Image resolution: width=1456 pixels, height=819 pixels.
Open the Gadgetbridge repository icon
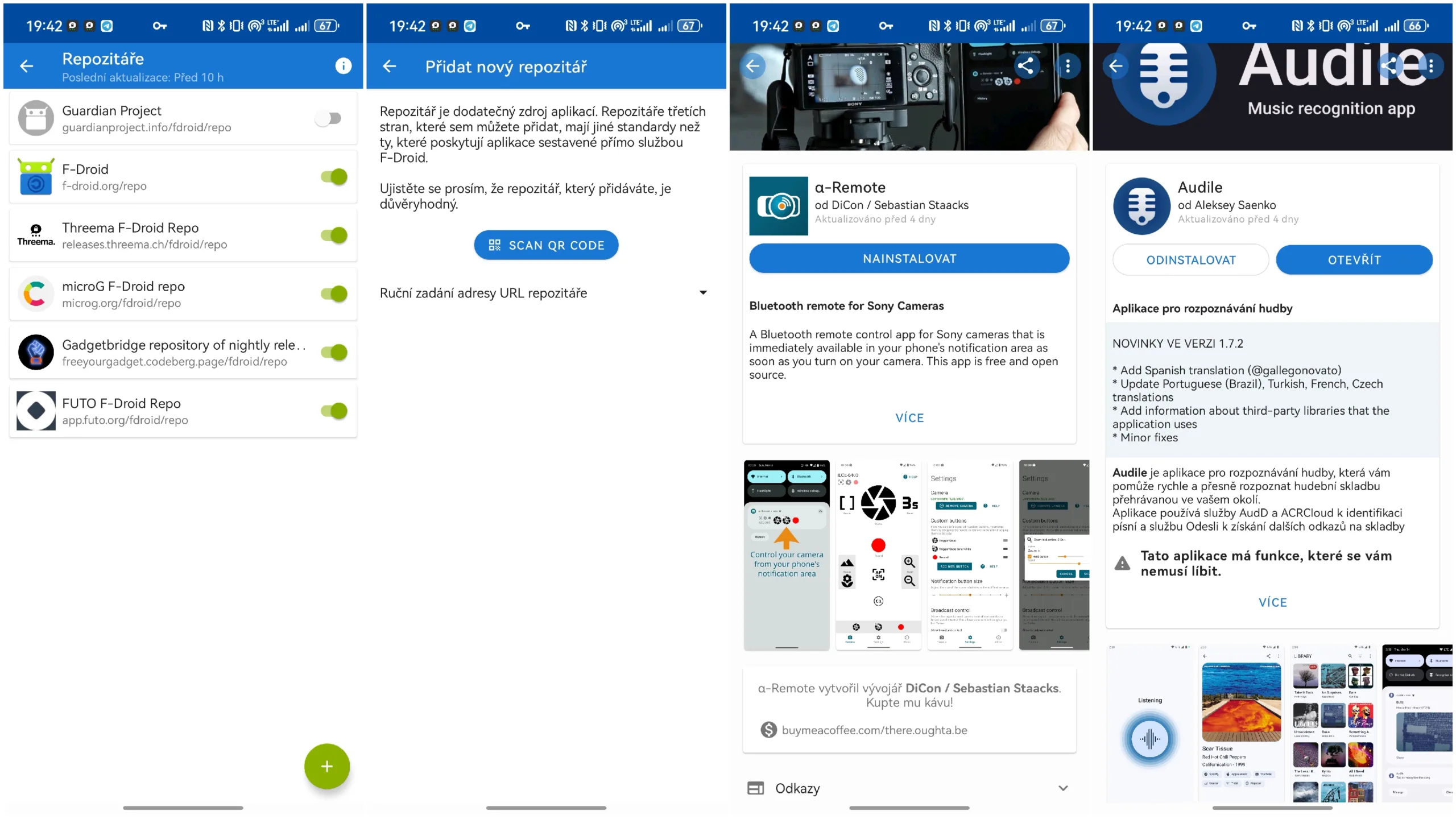(36, 352)
